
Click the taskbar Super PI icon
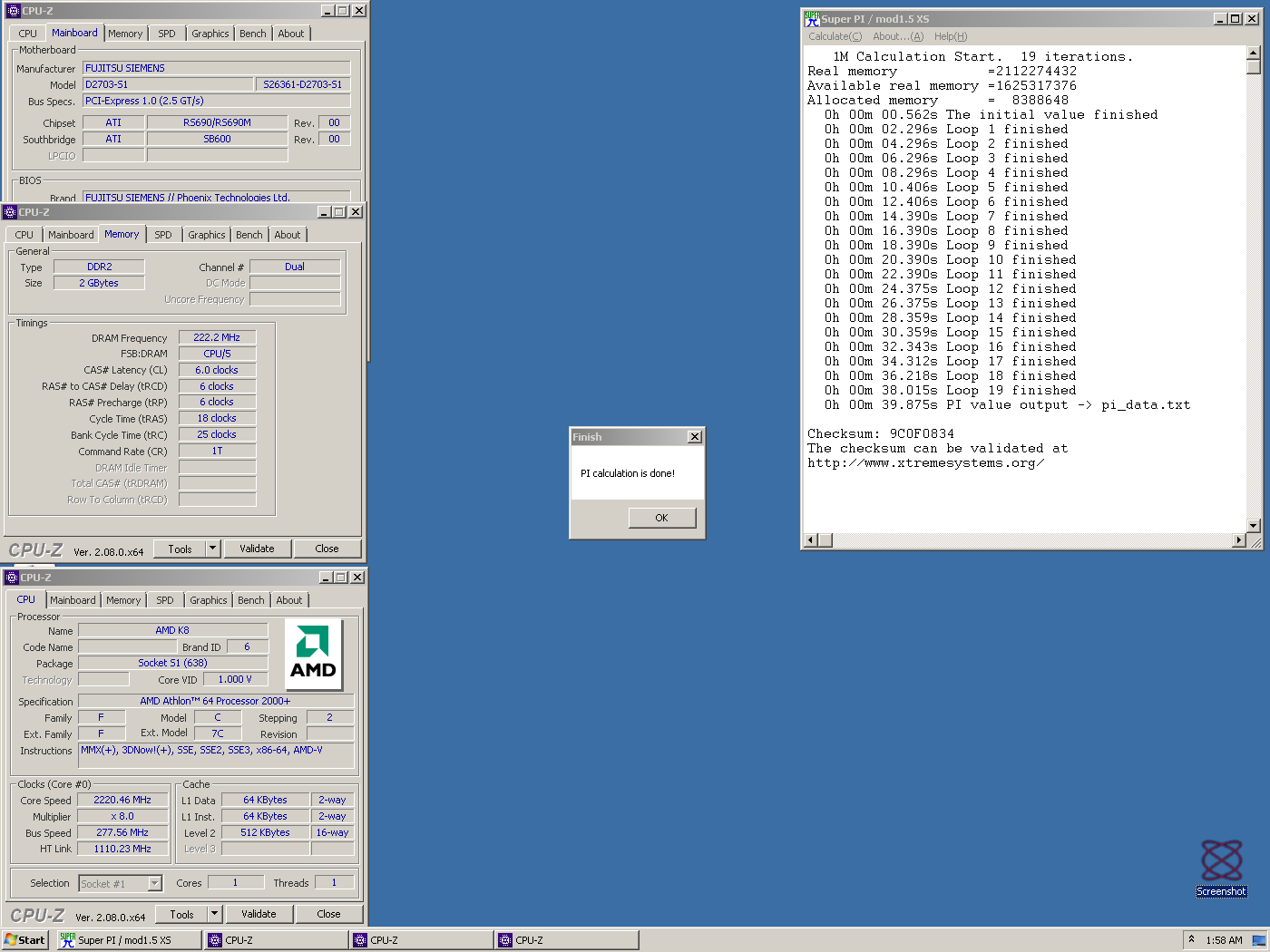(x=67, y=940)
